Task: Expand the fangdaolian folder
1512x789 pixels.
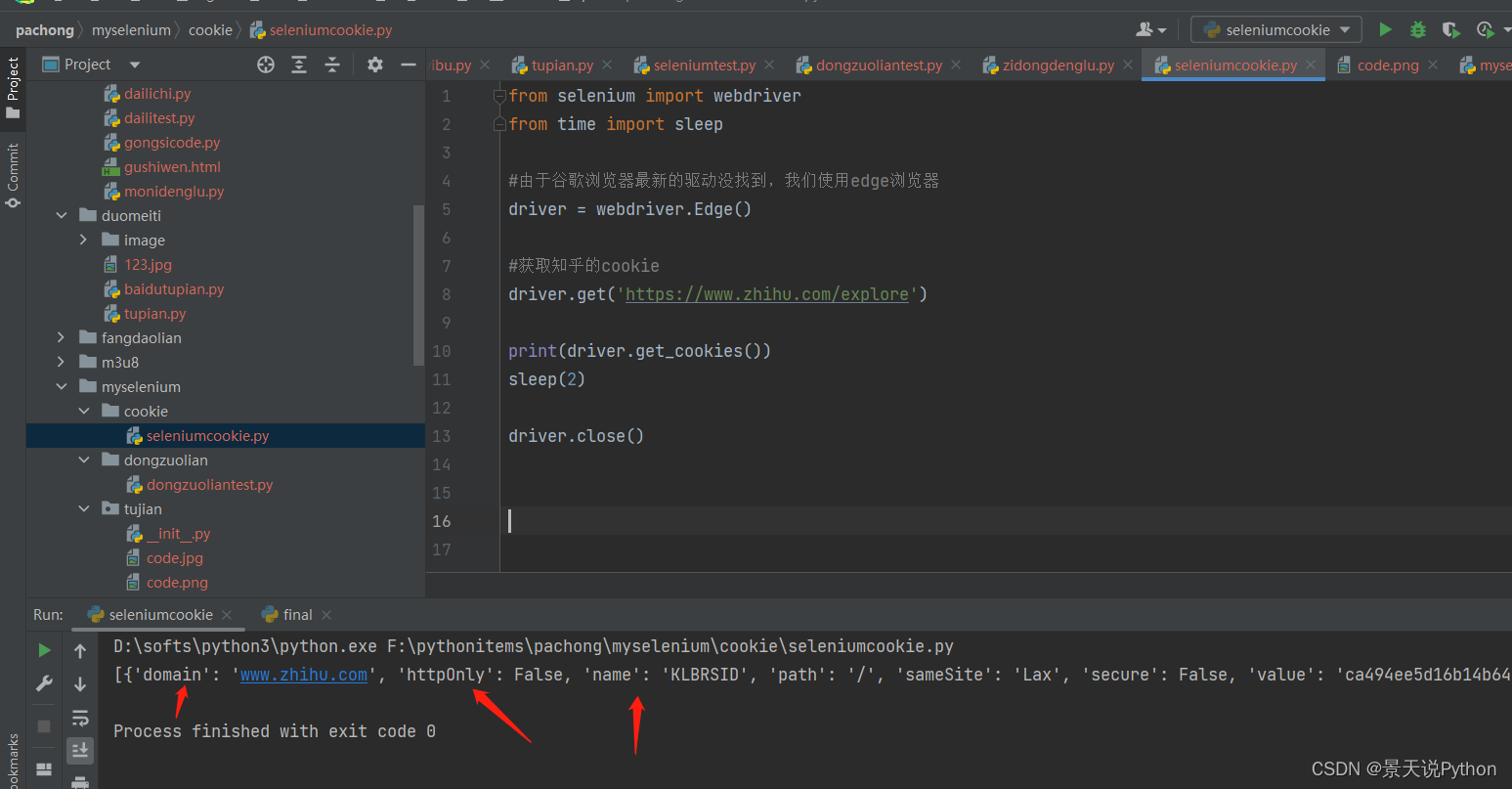Action: 62,338
